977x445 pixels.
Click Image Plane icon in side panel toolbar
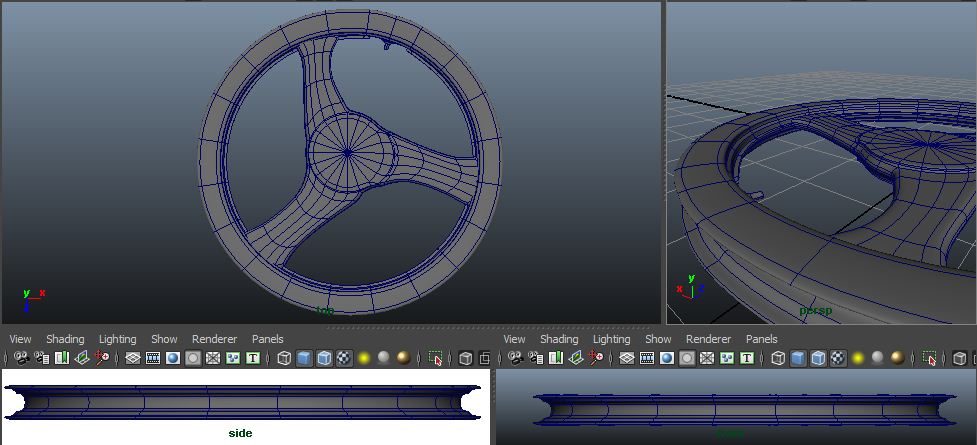81,358
